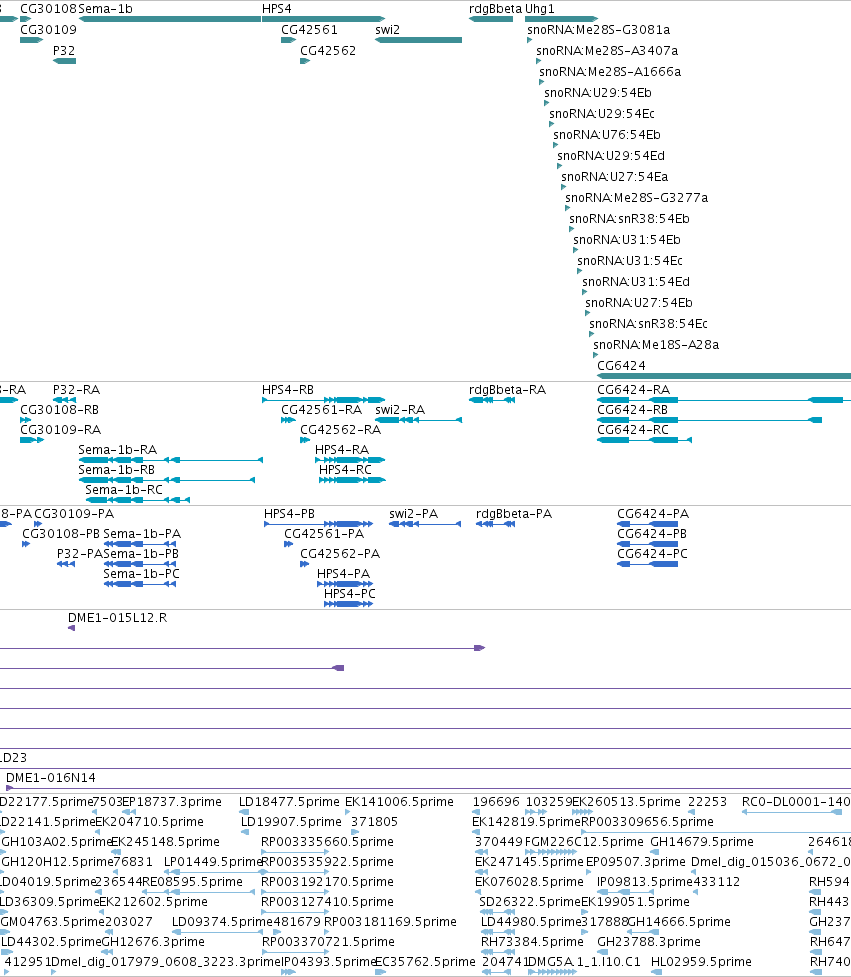The height and width of the screenshot is (977, 851).
Task: Select the Sema-1b-RC transcript label
Action: coord(124,490)
